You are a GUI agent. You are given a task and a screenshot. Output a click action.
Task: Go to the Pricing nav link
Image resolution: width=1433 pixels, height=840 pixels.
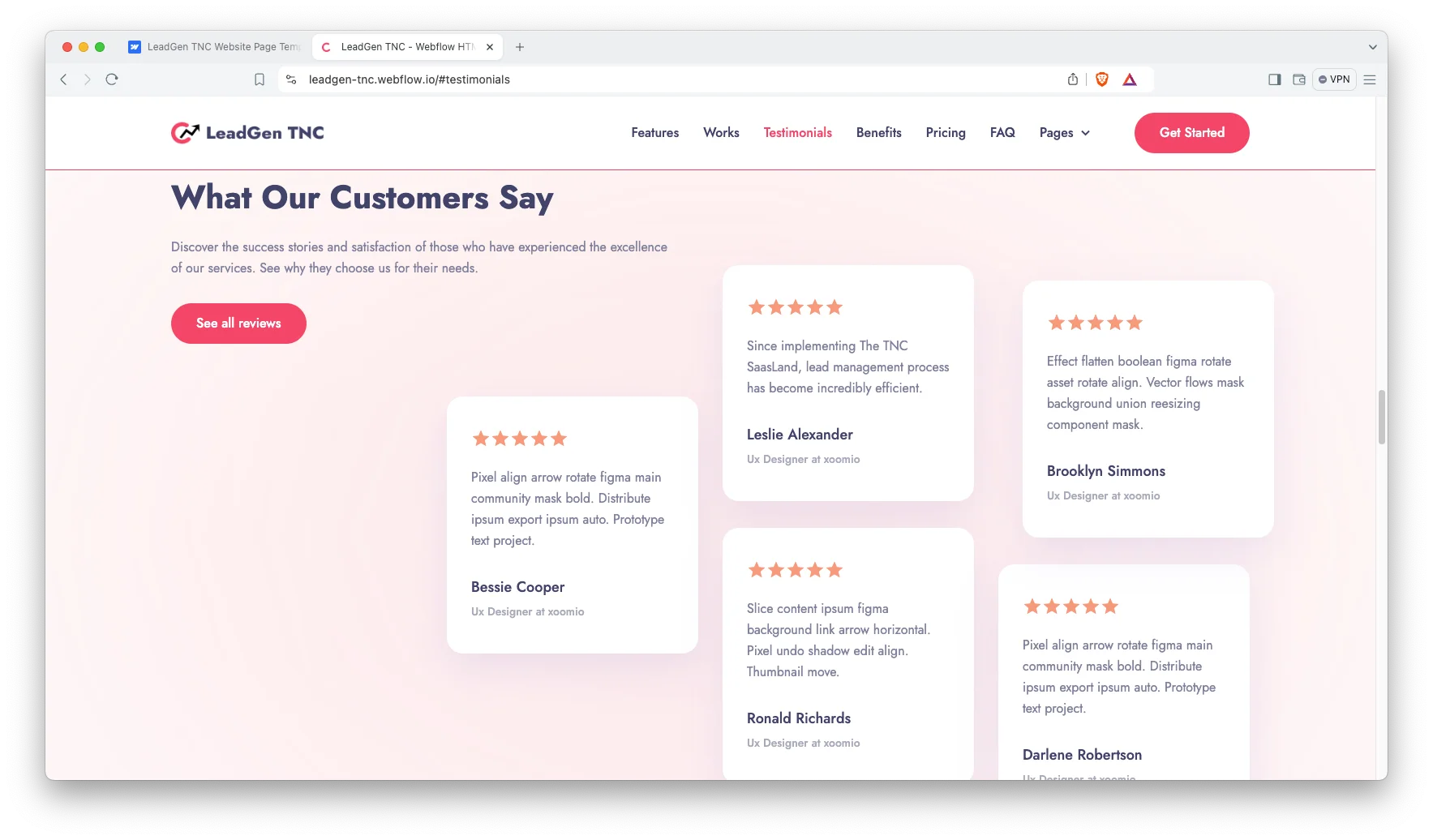pyautogui.click(x=946, y=133)
